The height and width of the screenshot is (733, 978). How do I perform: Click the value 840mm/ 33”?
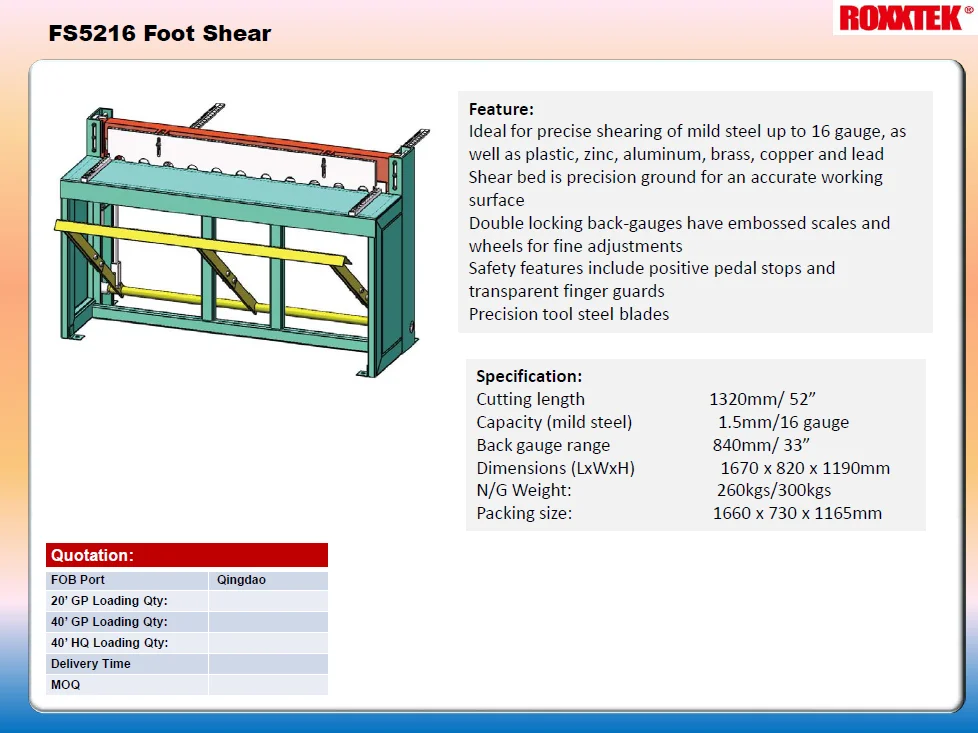(761, 445)
